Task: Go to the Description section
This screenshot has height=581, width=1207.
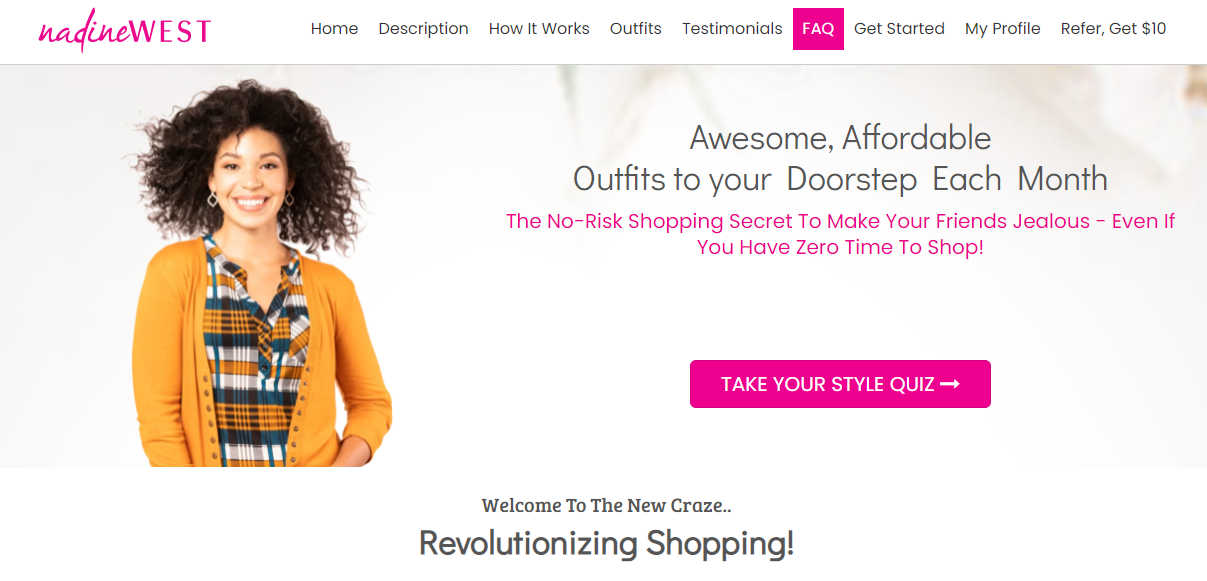Action: pyautogui.click(x=423, y=29)
